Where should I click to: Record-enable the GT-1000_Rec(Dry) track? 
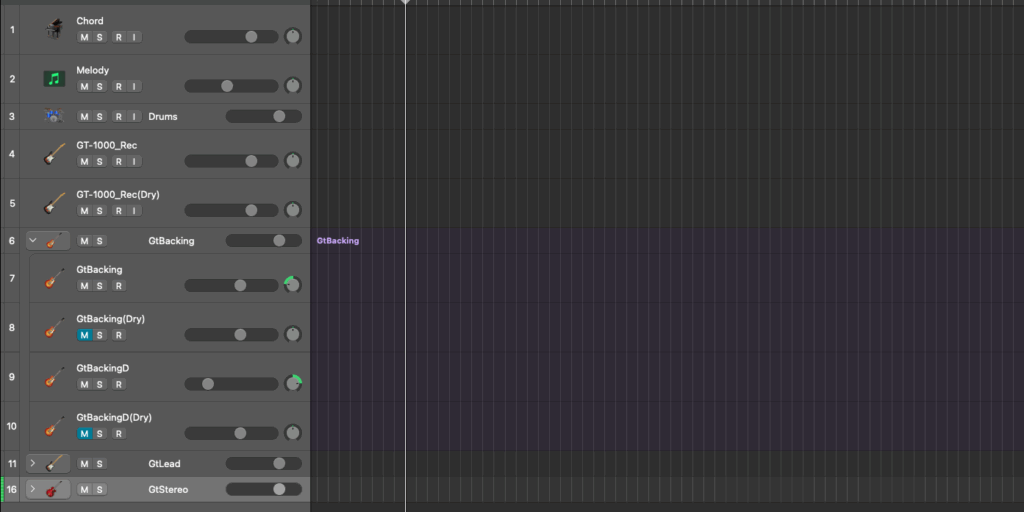tap(118, 210)
